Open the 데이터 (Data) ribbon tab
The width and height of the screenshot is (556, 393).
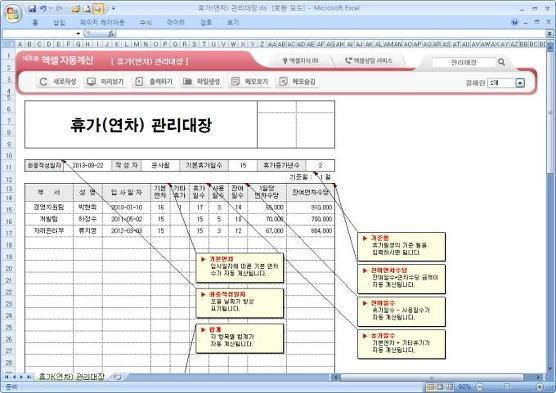tap(176, 22)
